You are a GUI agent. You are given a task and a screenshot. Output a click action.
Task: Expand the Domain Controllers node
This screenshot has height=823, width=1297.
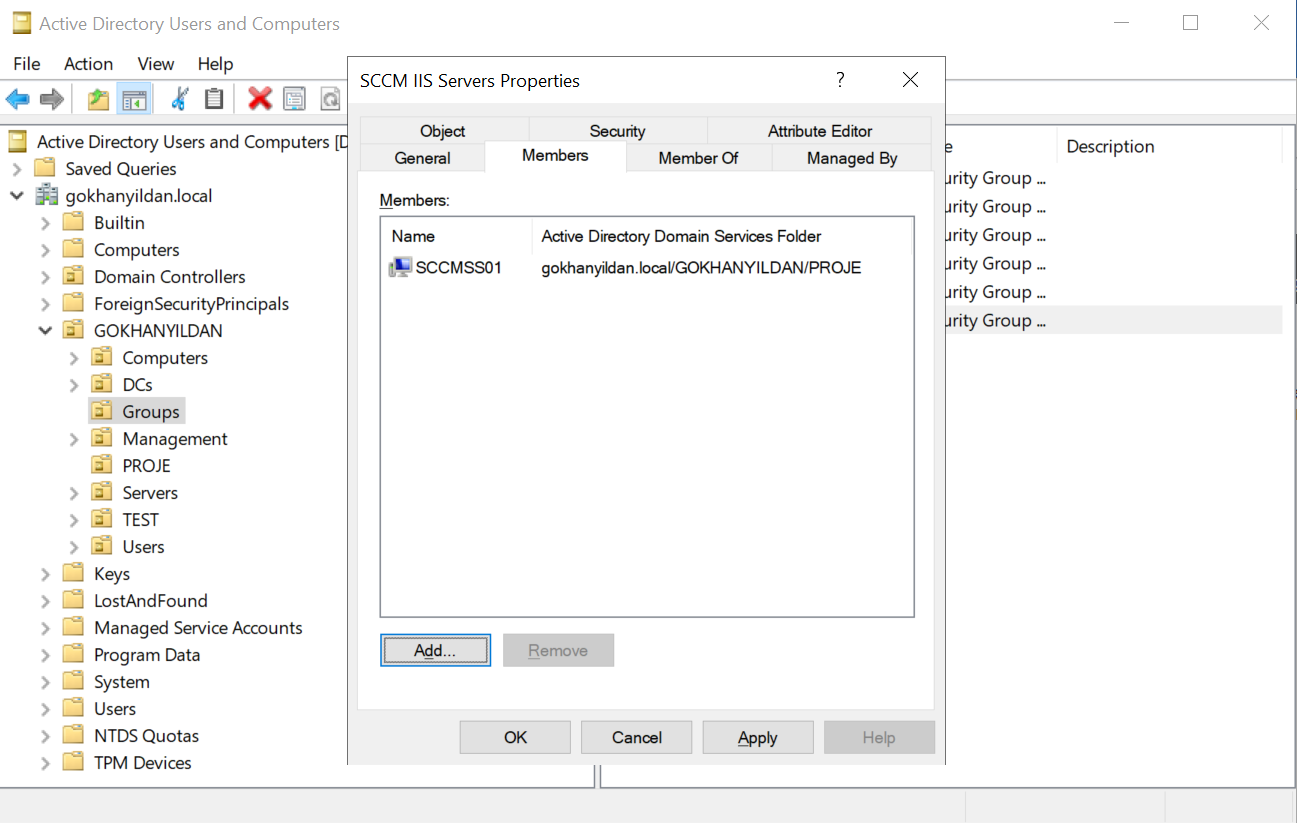click(x=45, y=277)
